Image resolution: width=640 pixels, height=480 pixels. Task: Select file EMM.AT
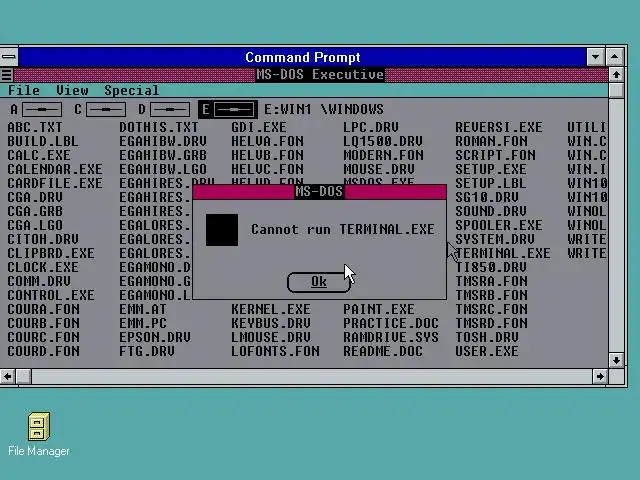click(143, 309)
